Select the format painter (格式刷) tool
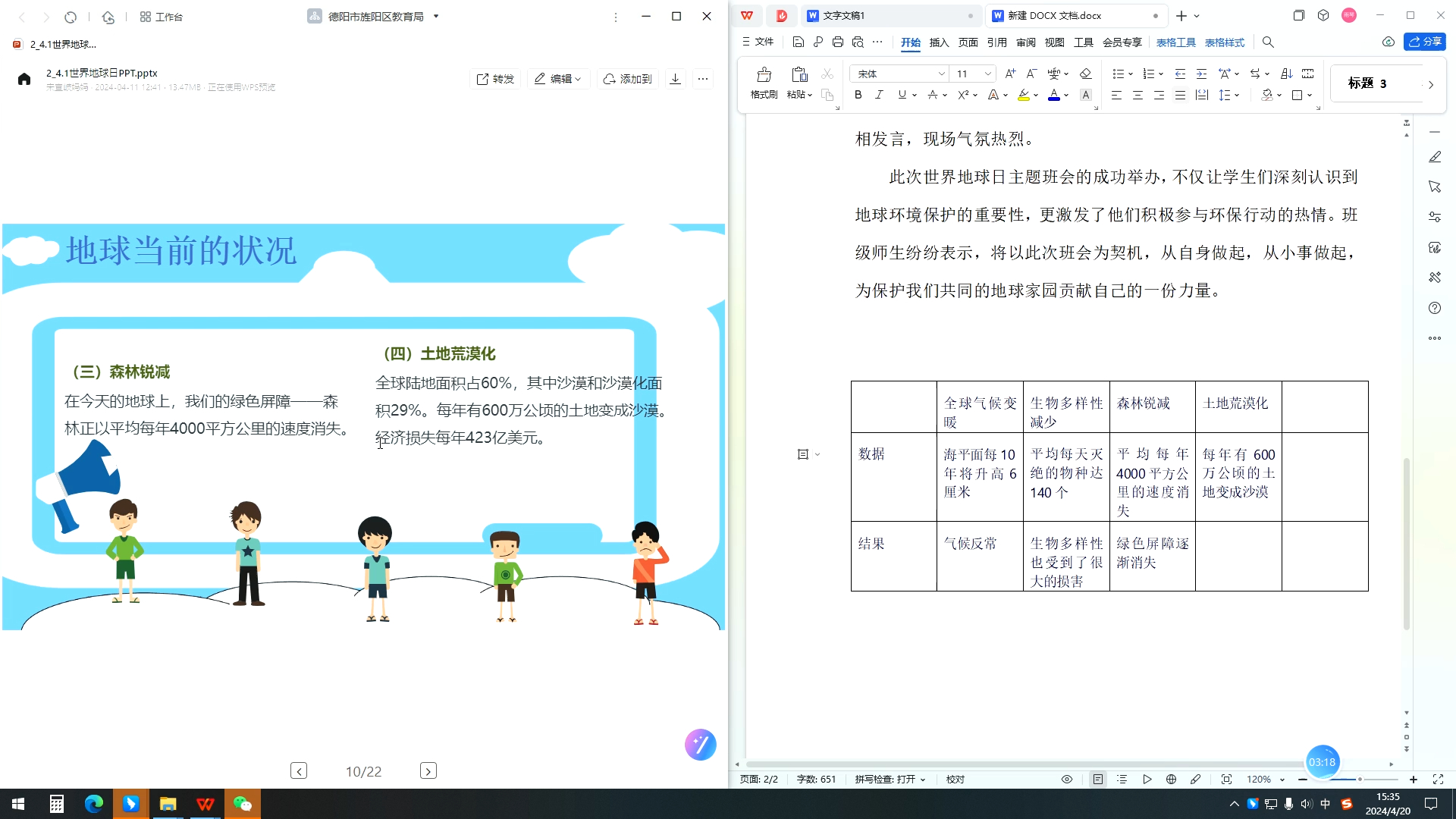This screenshot has height=819, width=1456. coord(763,82)
